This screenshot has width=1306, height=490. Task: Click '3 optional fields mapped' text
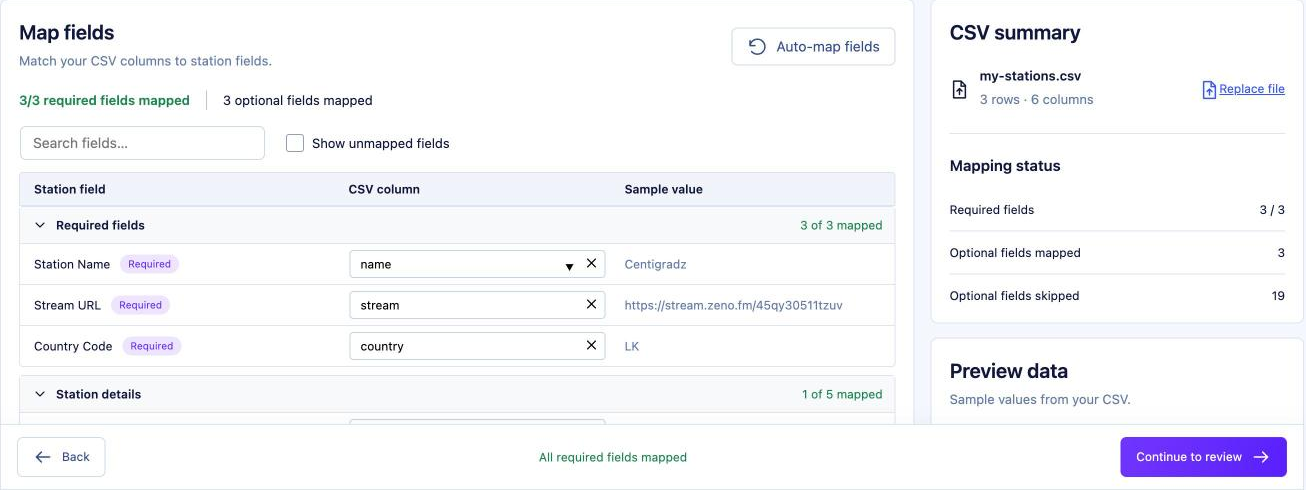298,100
